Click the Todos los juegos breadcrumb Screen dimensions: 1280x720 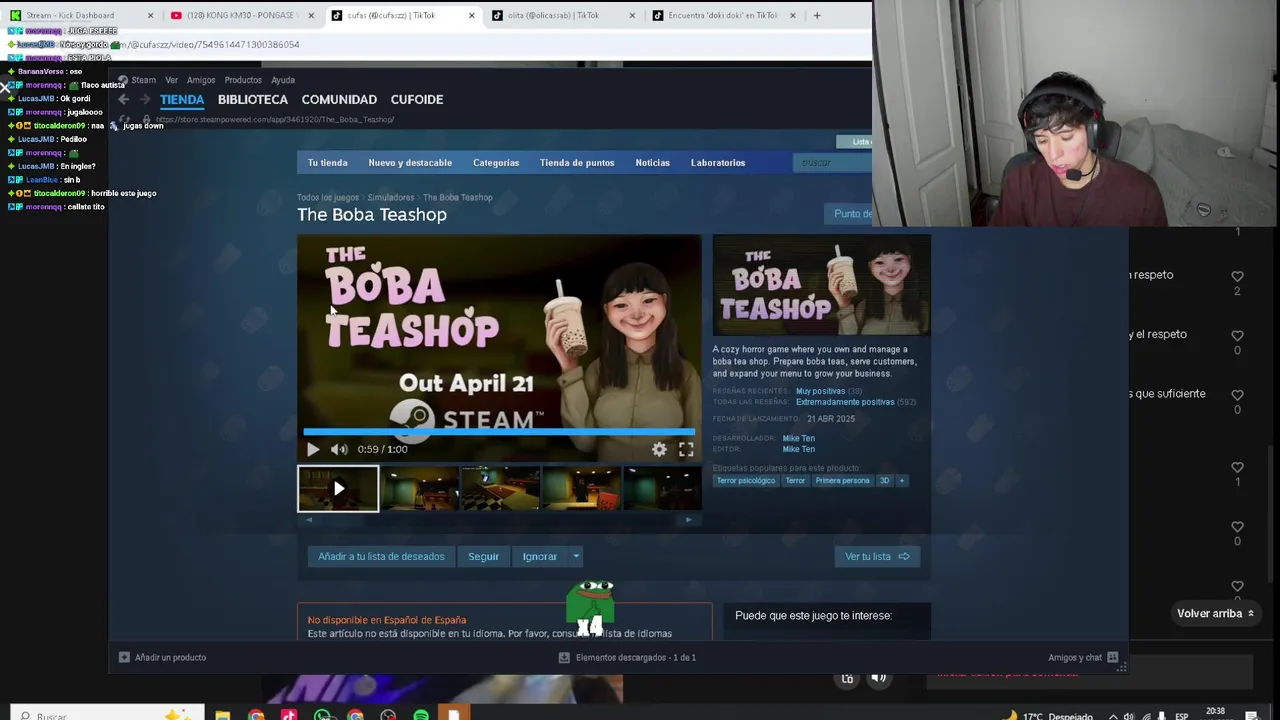[x=327, y=197]
